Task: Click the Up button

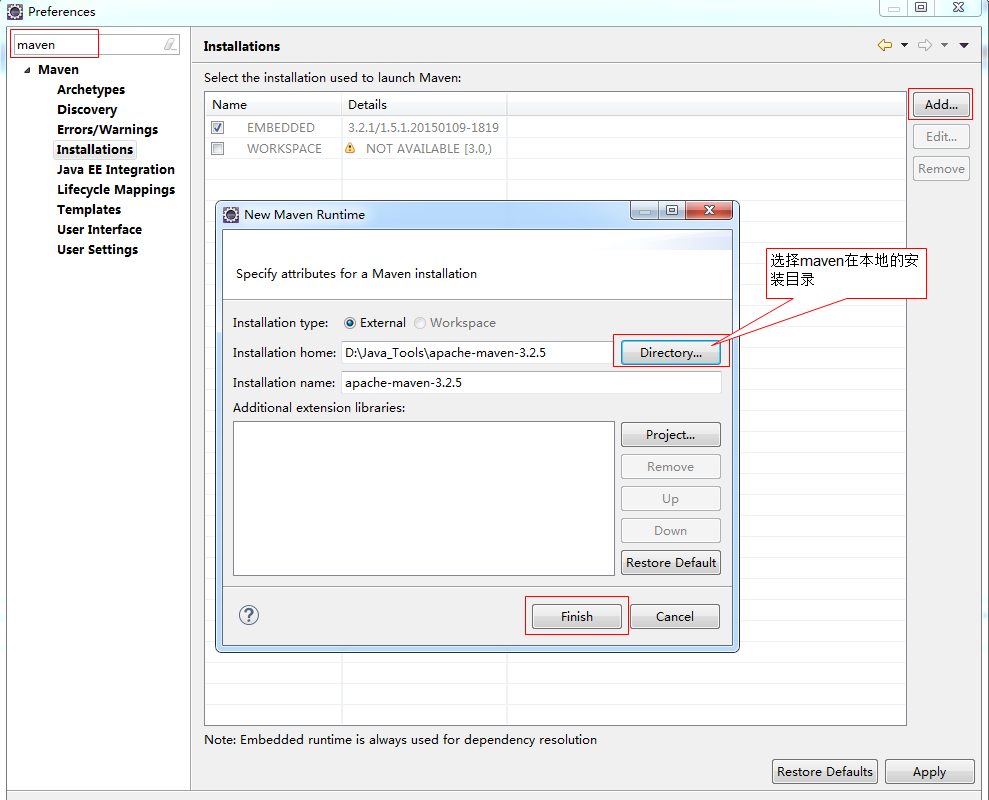Action: (670, 499)
